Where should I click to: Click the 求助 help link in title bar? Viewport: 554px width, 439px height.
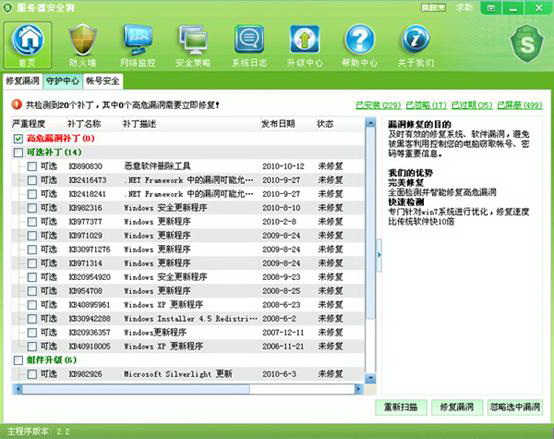pos(464,7)
